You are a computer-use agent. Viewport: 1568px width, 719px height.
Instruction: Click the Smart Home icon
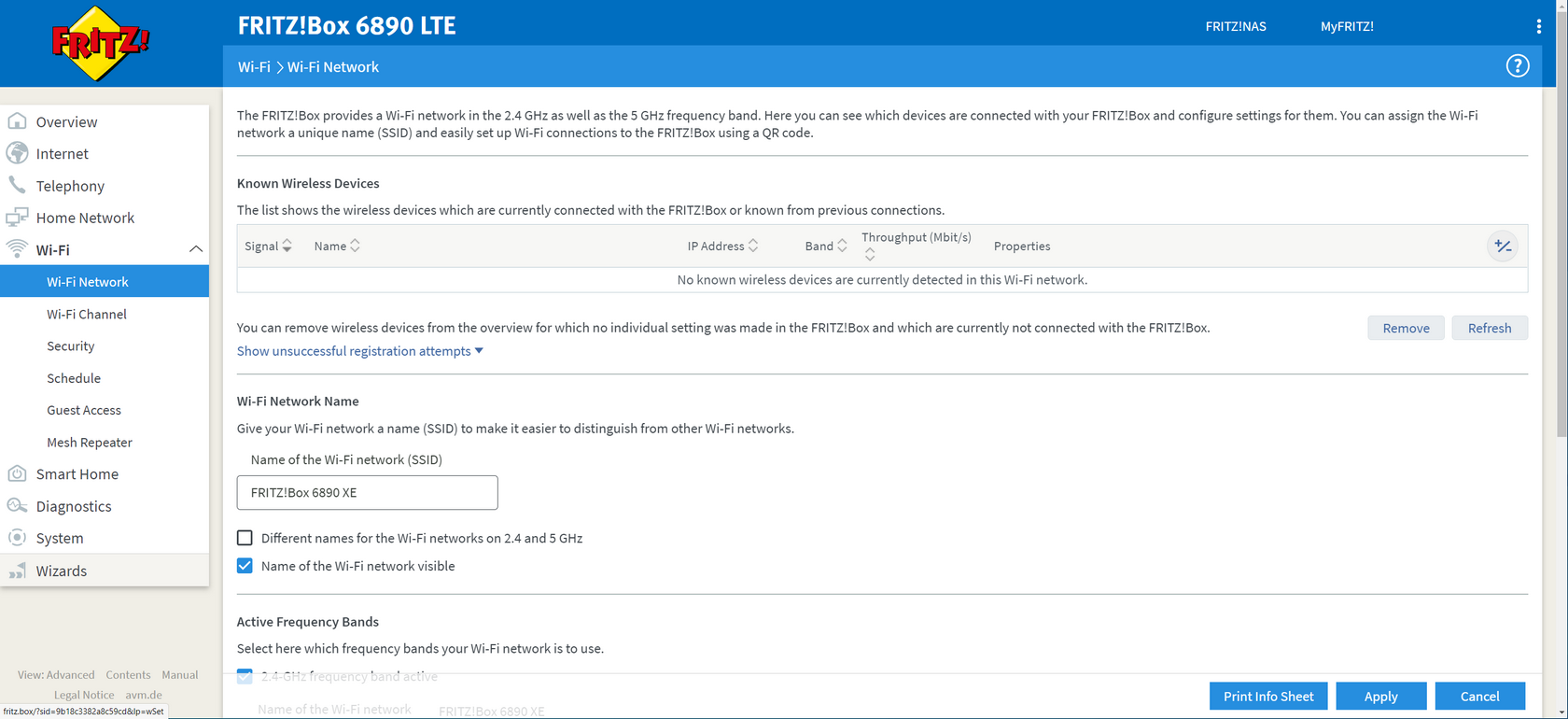click(x=17, y=473)
